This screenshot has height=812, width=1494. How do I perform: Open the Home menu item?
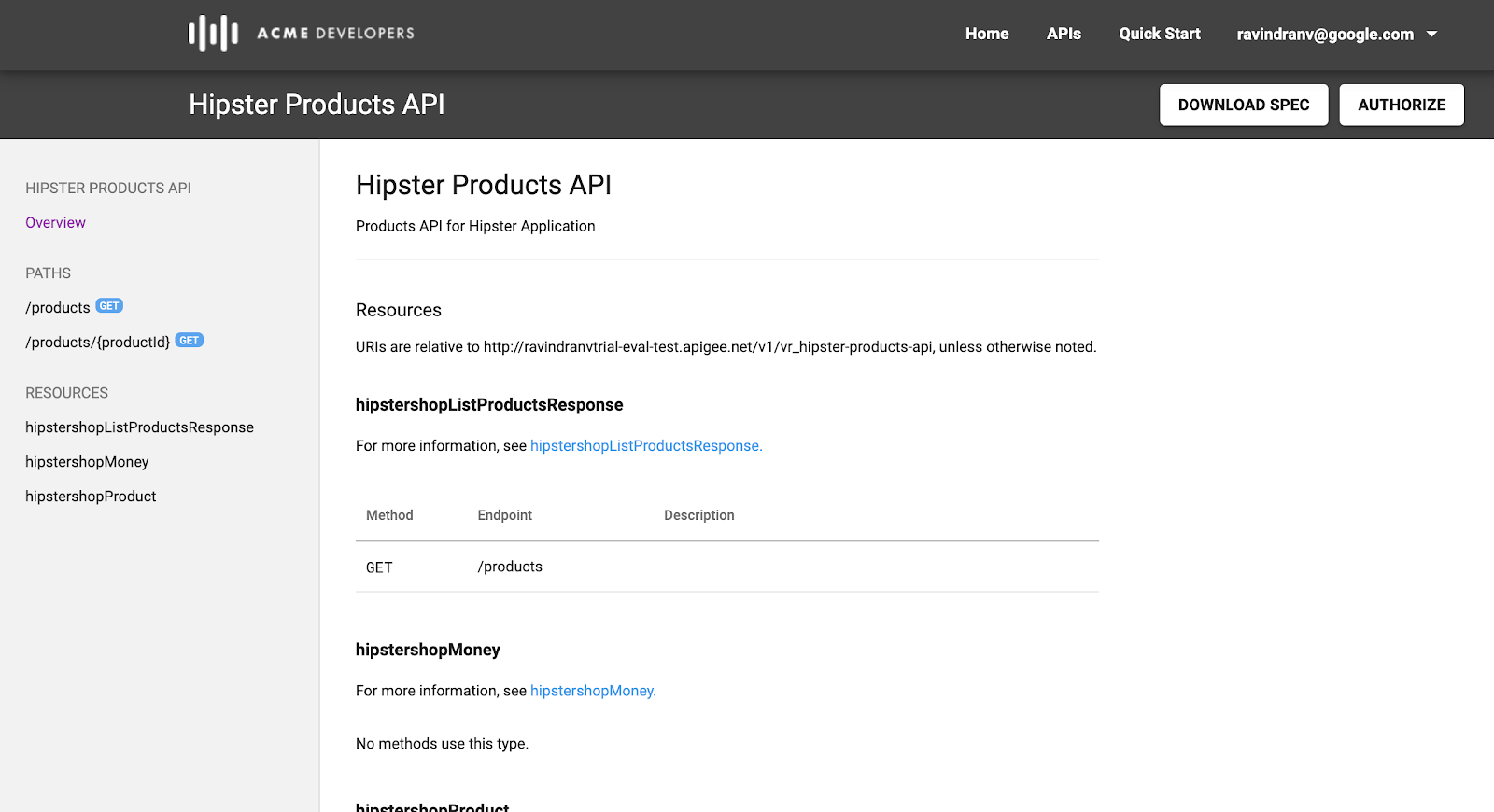click(x=987, y=34)
